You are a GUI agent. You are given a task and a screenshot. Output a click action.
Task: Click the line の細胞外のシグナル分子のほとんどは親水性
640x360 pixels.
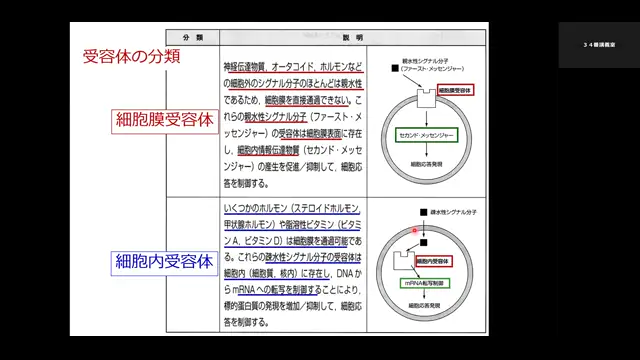(x=293, y=84)
